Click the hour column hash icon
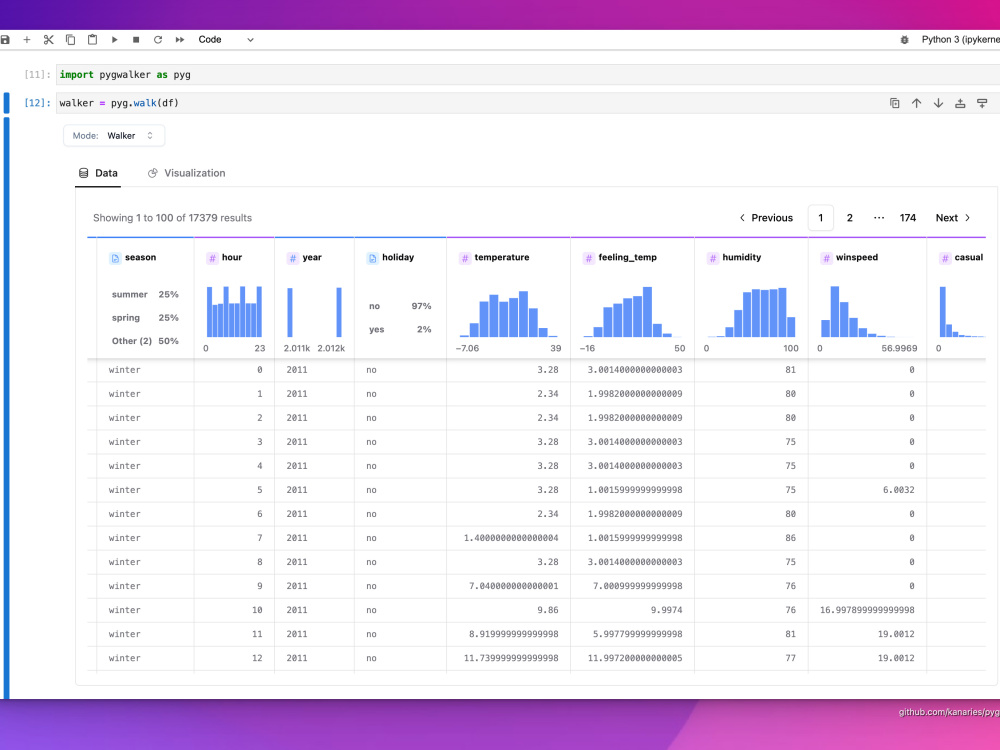The height and width of the screenshot is (750, 1000). [x=212, y=258]
